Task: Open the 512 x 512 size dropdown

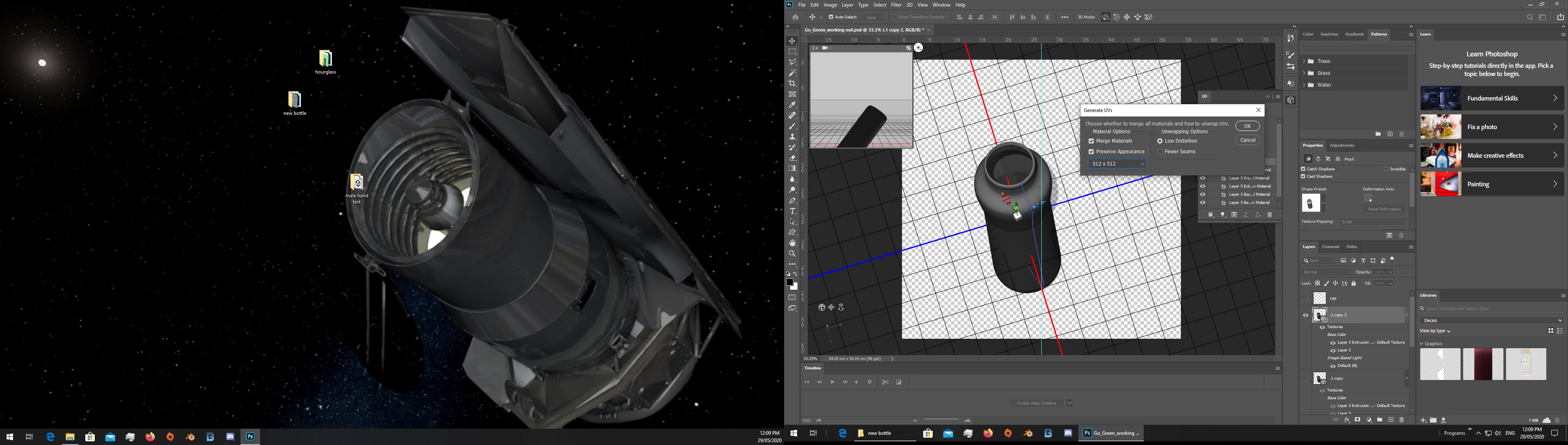Action: (1118, 164)
